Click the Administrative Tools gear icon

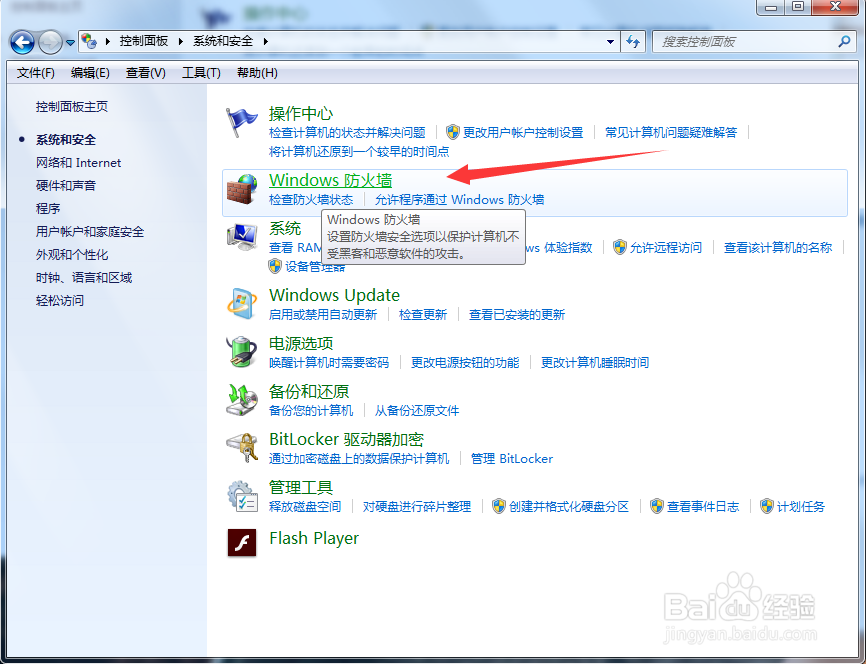(242, 496)
